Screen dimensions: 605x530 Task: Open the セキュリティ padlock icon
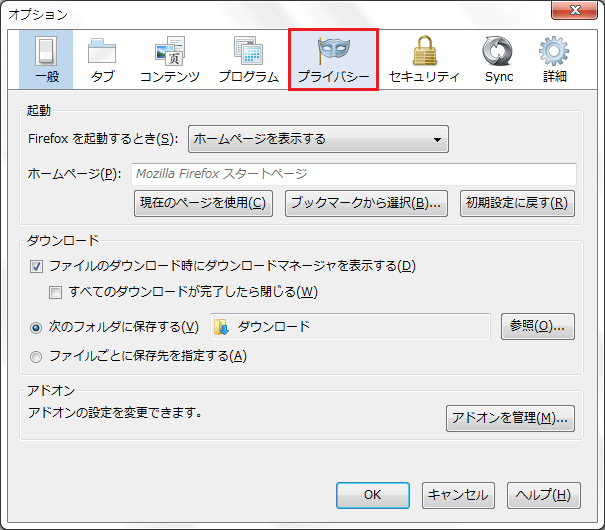[x=424, y=51]
